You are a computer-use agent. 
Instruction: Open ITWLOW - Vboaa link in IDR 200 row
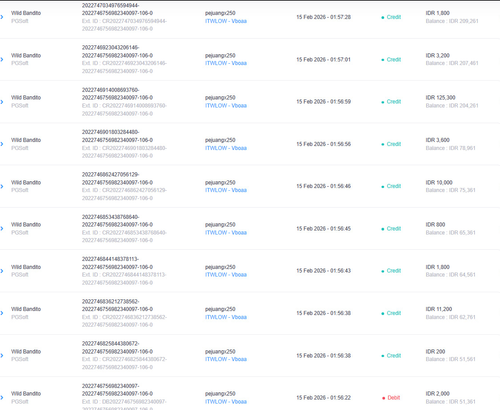[x=226, y=359]
